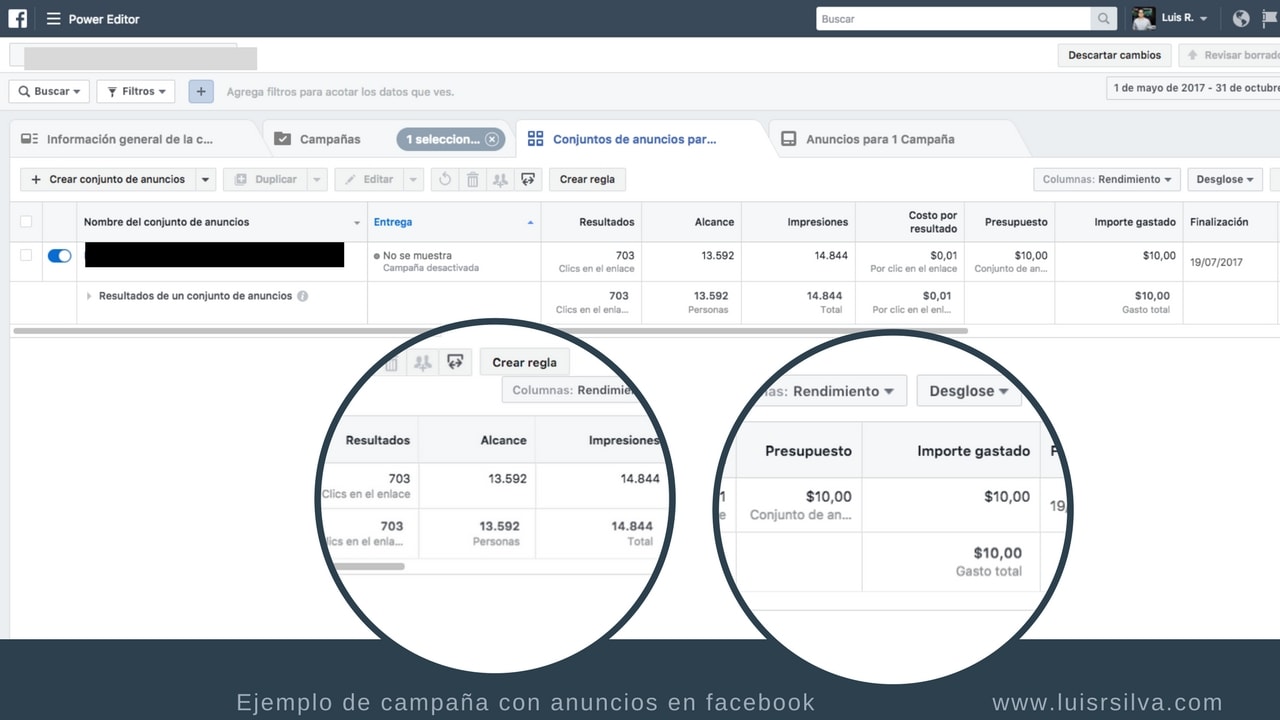Remove the '1 seleccion...' filter with its X
This screenshot has width=1280, height=720.
click(491, 139)
